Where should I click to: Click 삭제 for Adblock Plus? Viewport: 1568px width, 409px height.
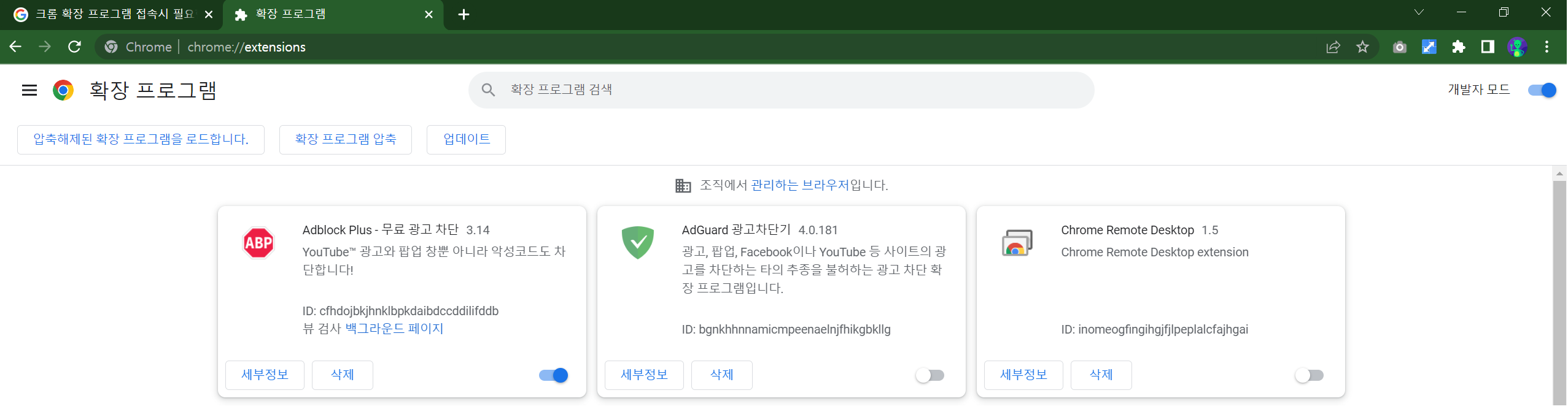pos(343,375)
